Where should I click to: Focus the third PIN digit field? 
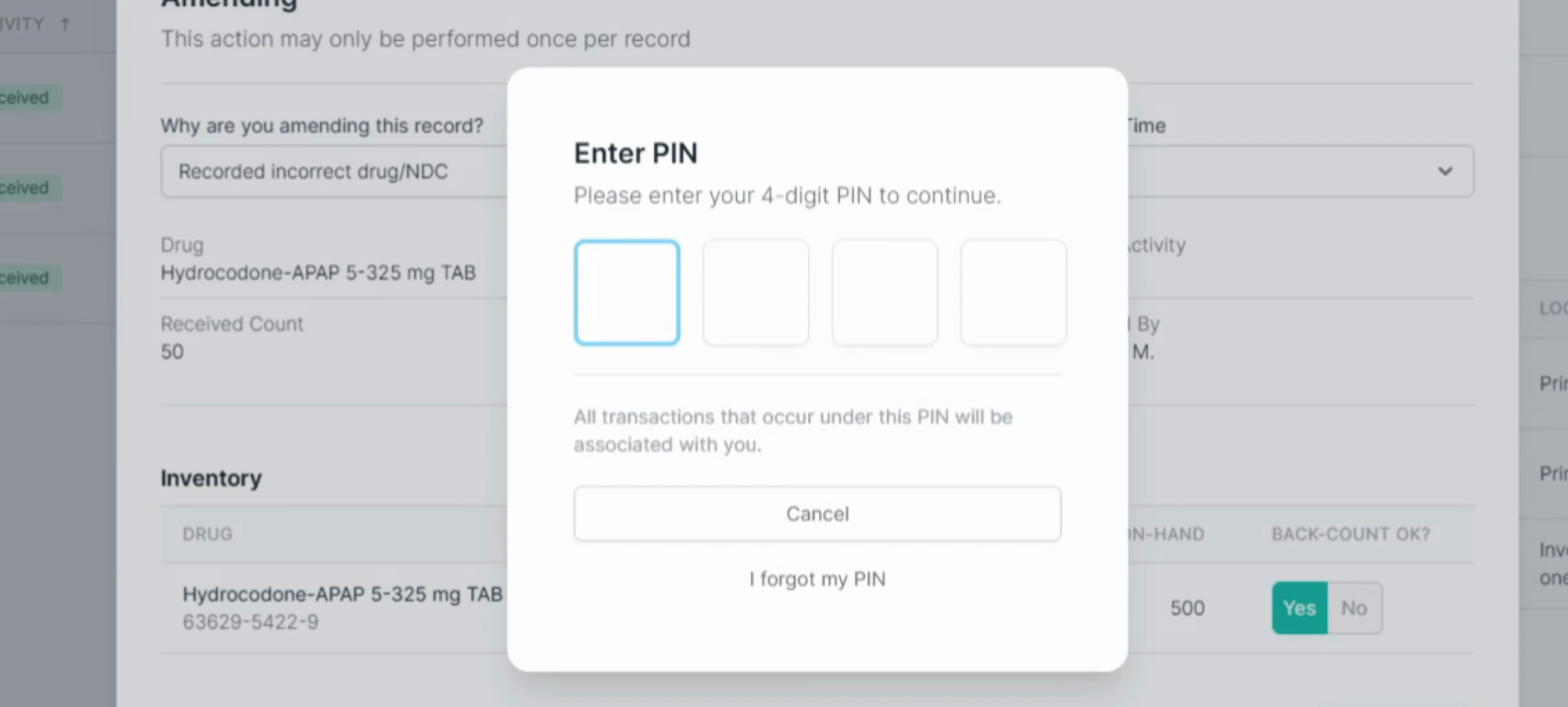[x=884, y=292]
